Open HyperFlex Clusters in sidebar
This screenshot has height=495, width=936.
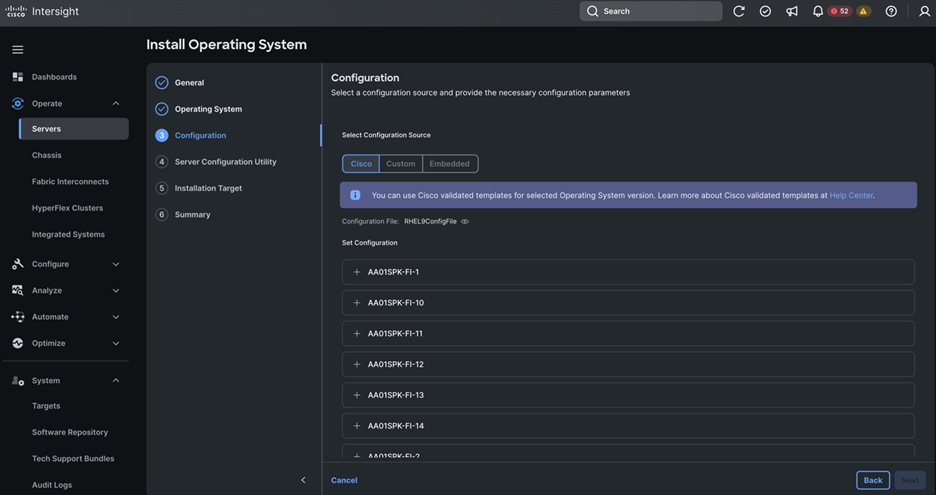pyautogui.click(x=67, y=208)
